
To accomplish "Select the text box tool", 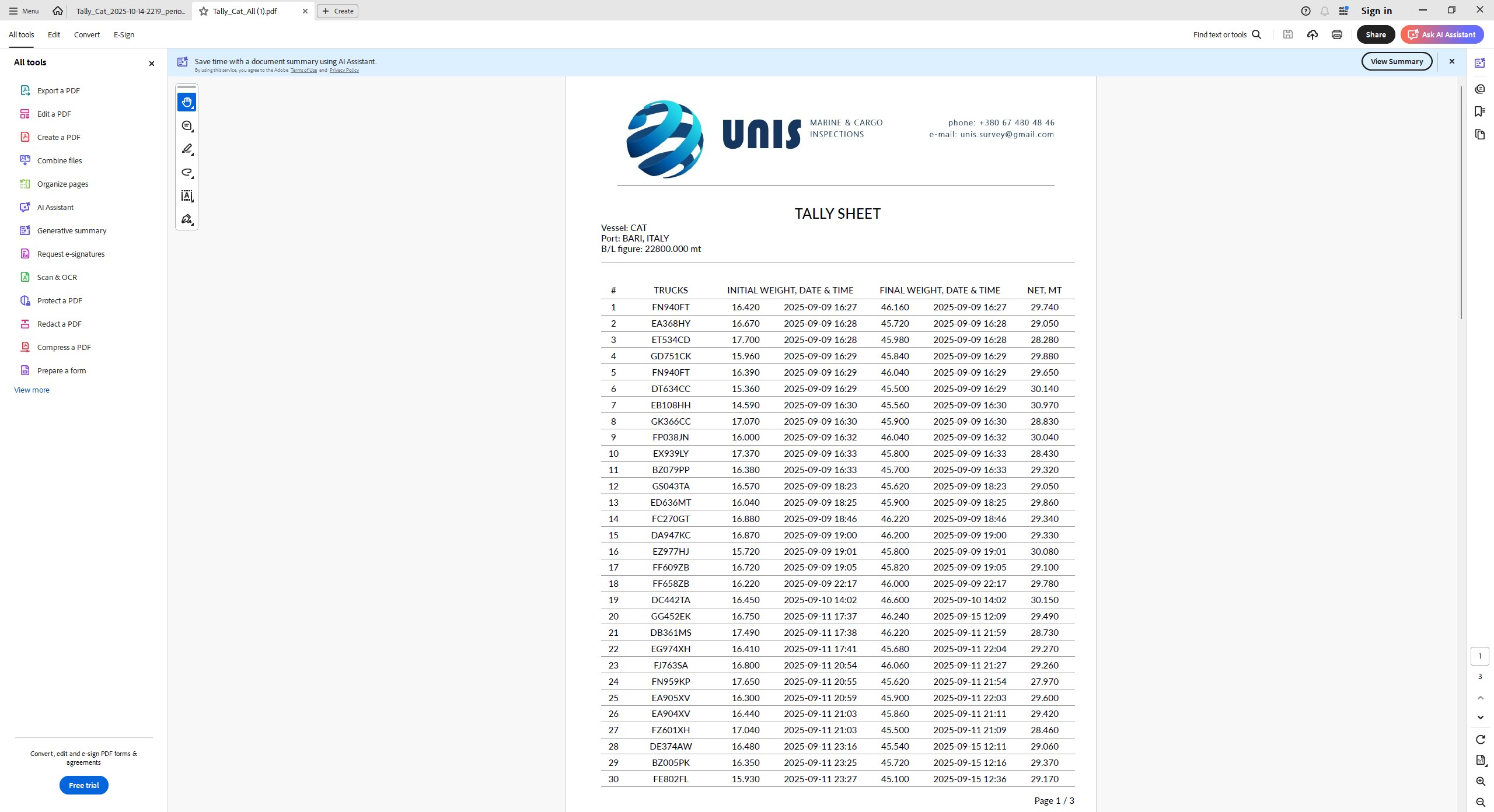I will click(x=187, y=196).
